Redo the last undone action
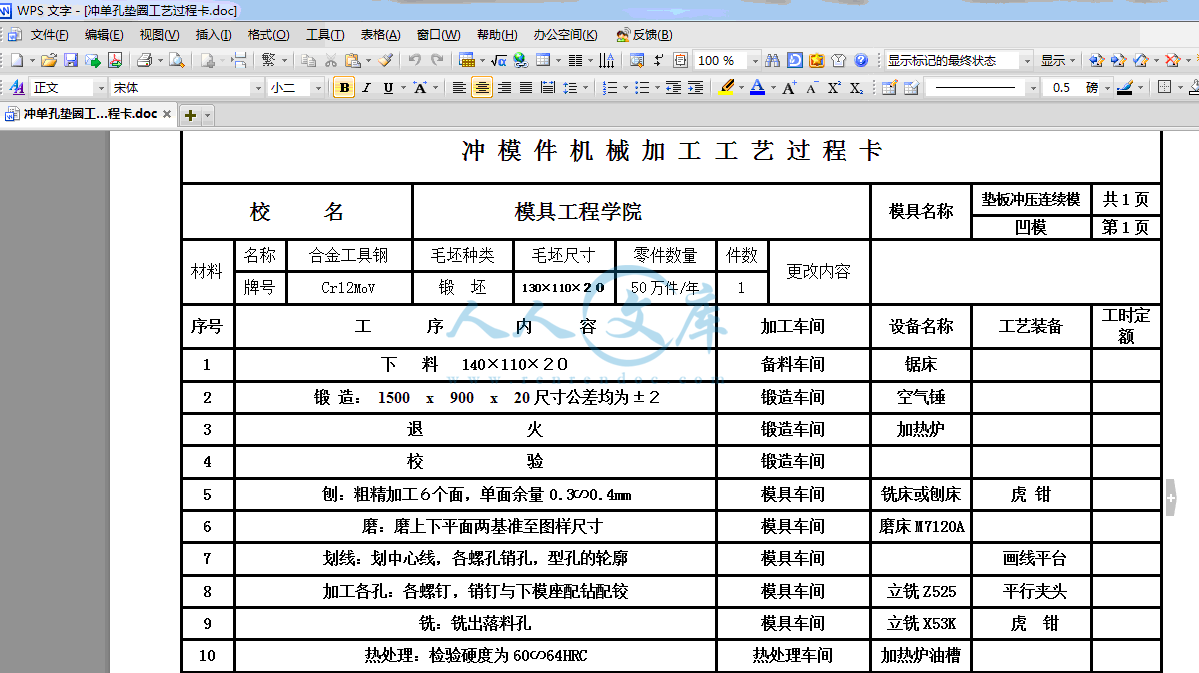Image resolution: width=1199 pixels, height=673 pixels. coord(437,60)
